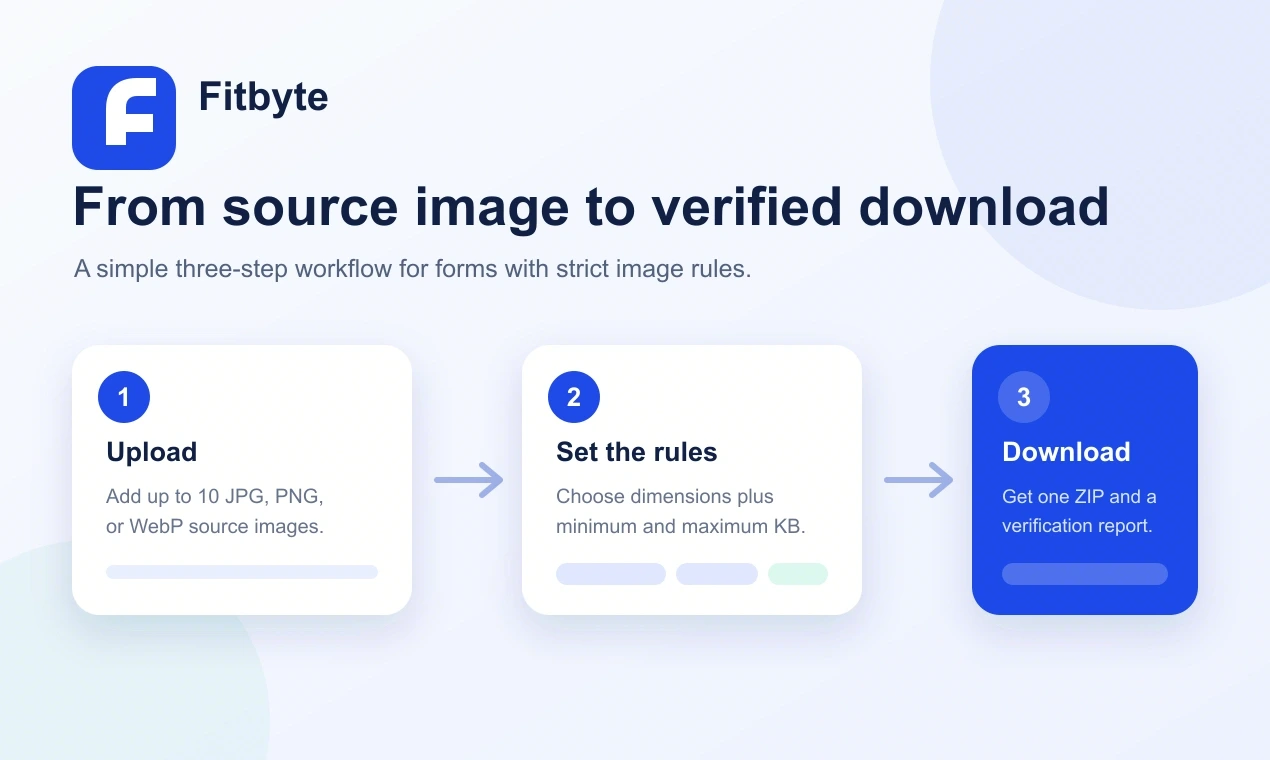Viewport: 1270px width, 760px height.
Task: Click the green pill in Set the rules card
Action: pyautogui.click(x=798, y=574)
